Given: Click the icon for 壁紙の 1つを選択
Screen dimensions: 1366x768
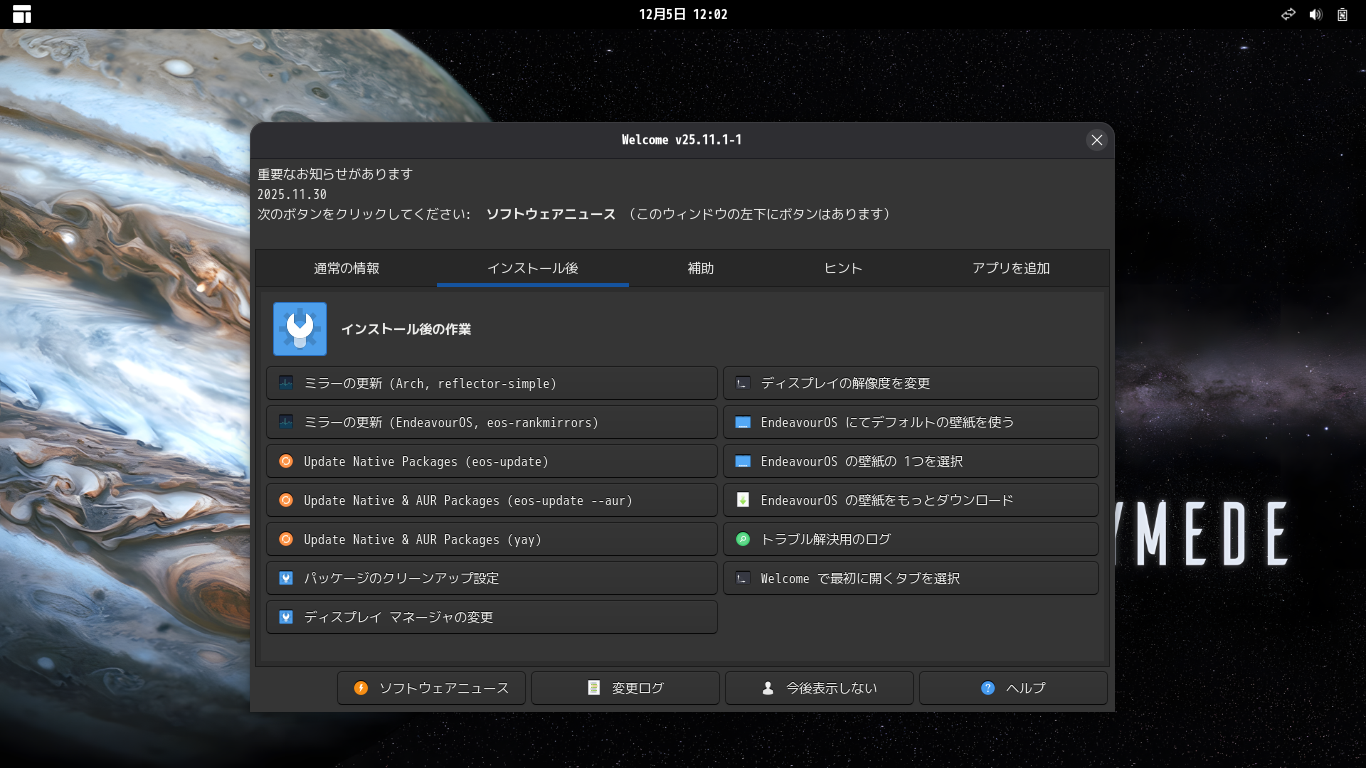Looking at the screenshot, I should pyautogui.click(x=743, y=461).
